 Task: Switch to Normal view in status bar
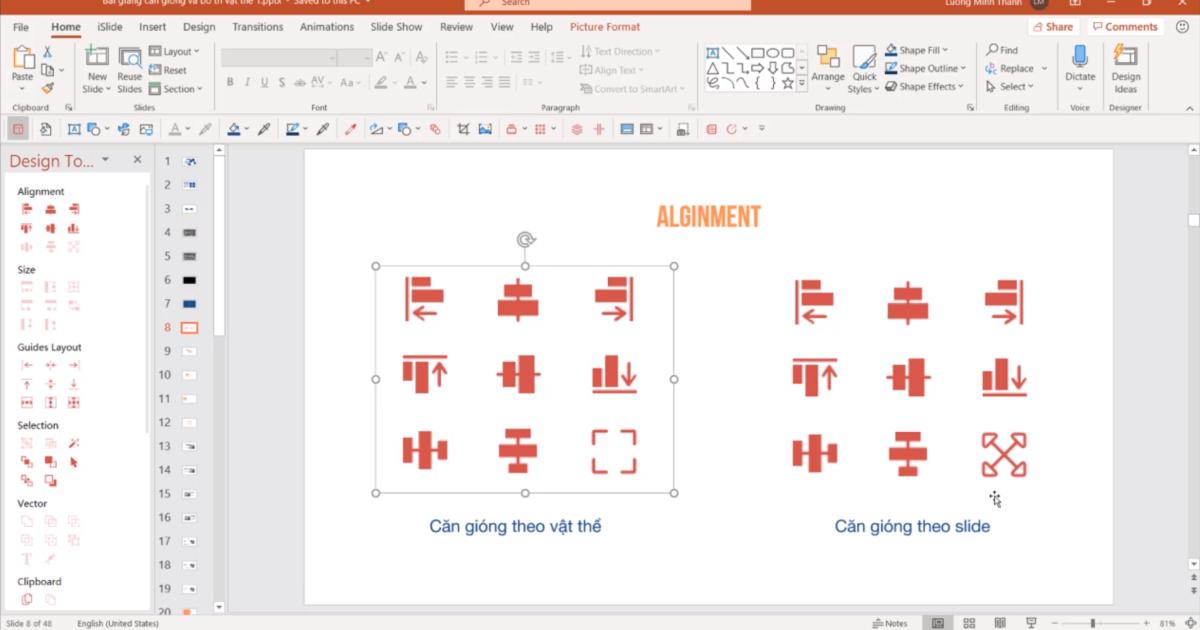click(x=938, y=623)
